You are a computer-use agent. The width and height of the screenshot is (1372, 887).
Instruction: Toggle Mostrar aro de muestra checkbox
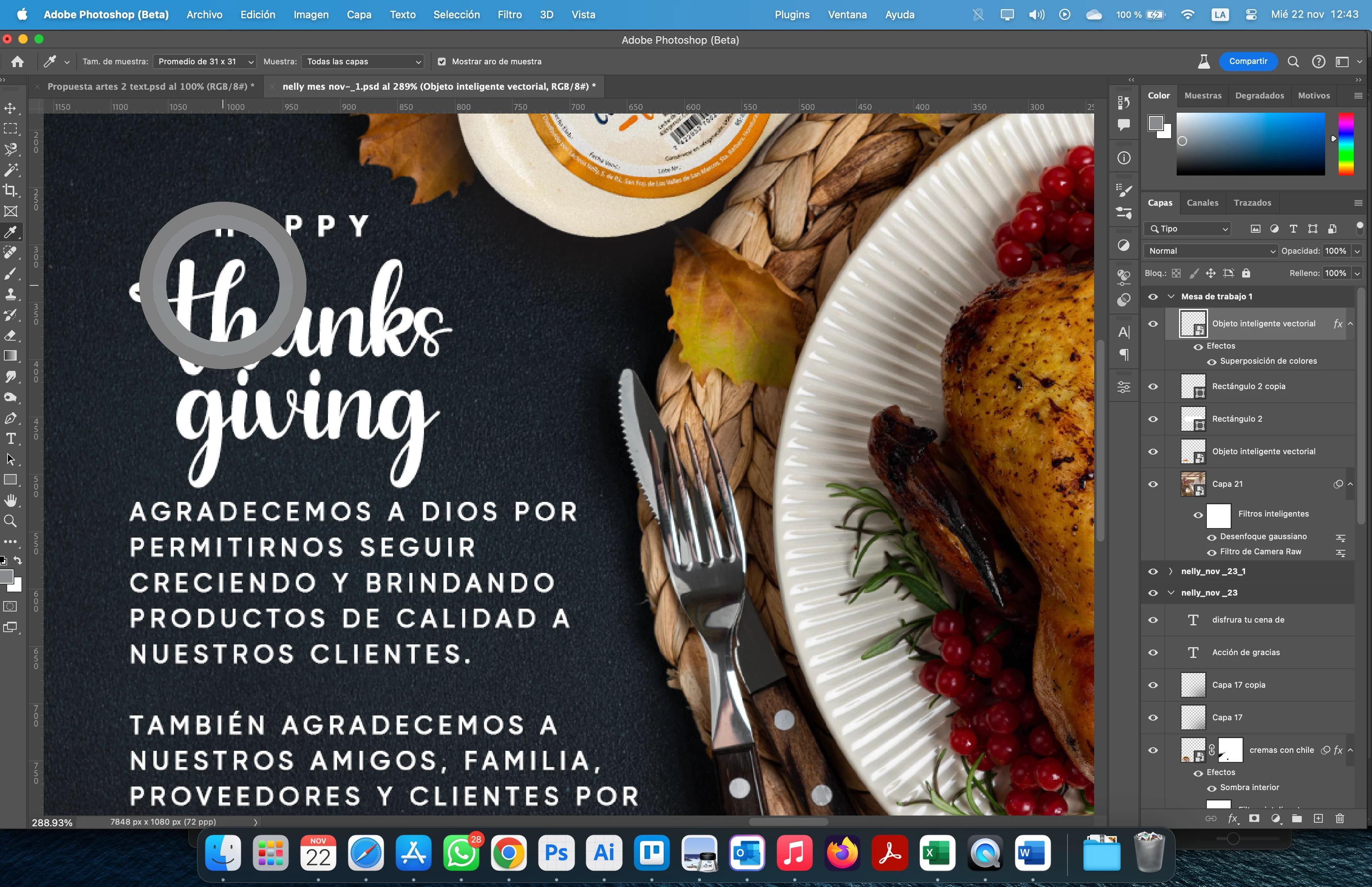pyautogui.click(x=441, y=62)
